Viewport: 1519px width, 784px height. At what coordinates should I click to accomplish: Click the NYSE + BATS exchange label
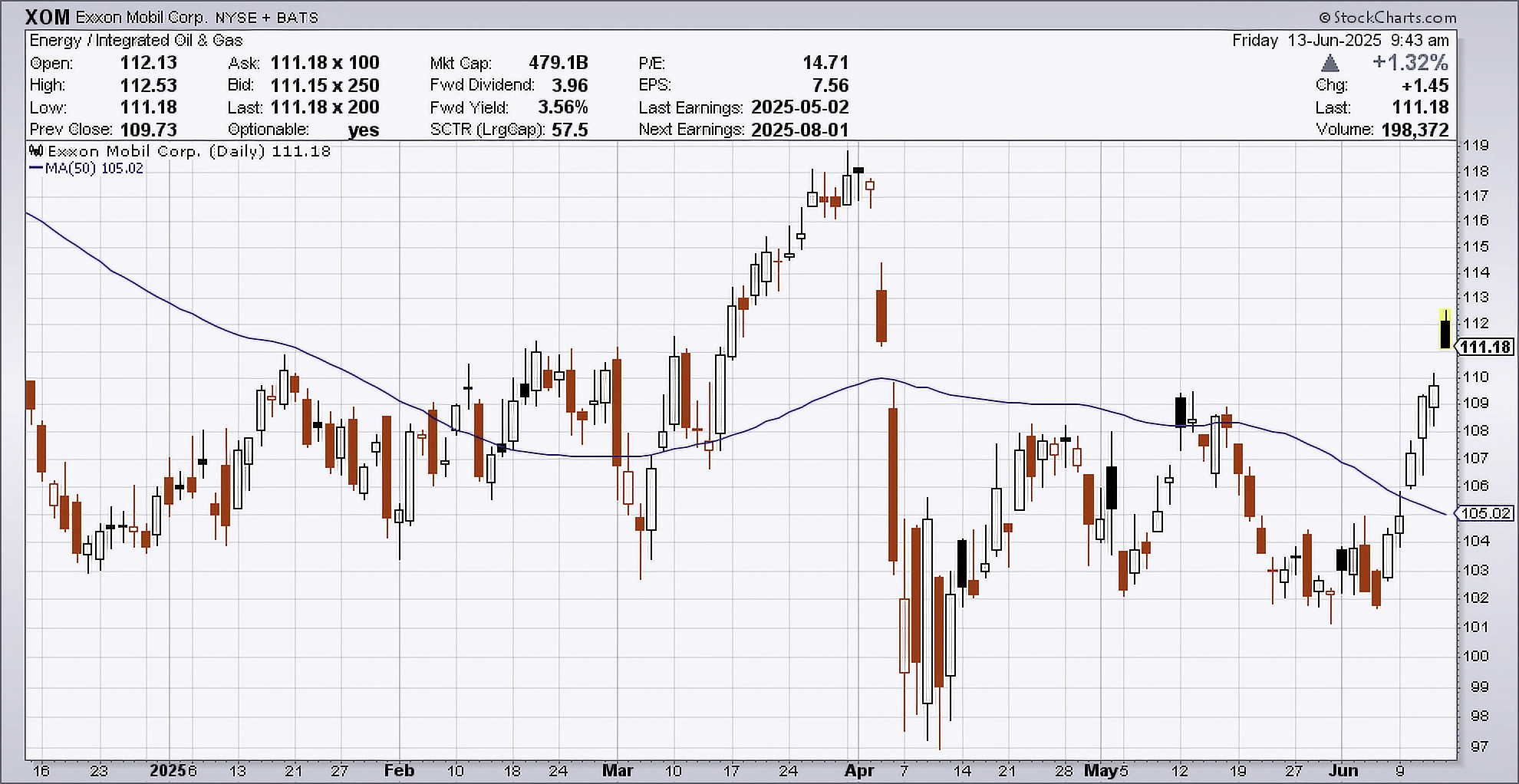point(268,18)
